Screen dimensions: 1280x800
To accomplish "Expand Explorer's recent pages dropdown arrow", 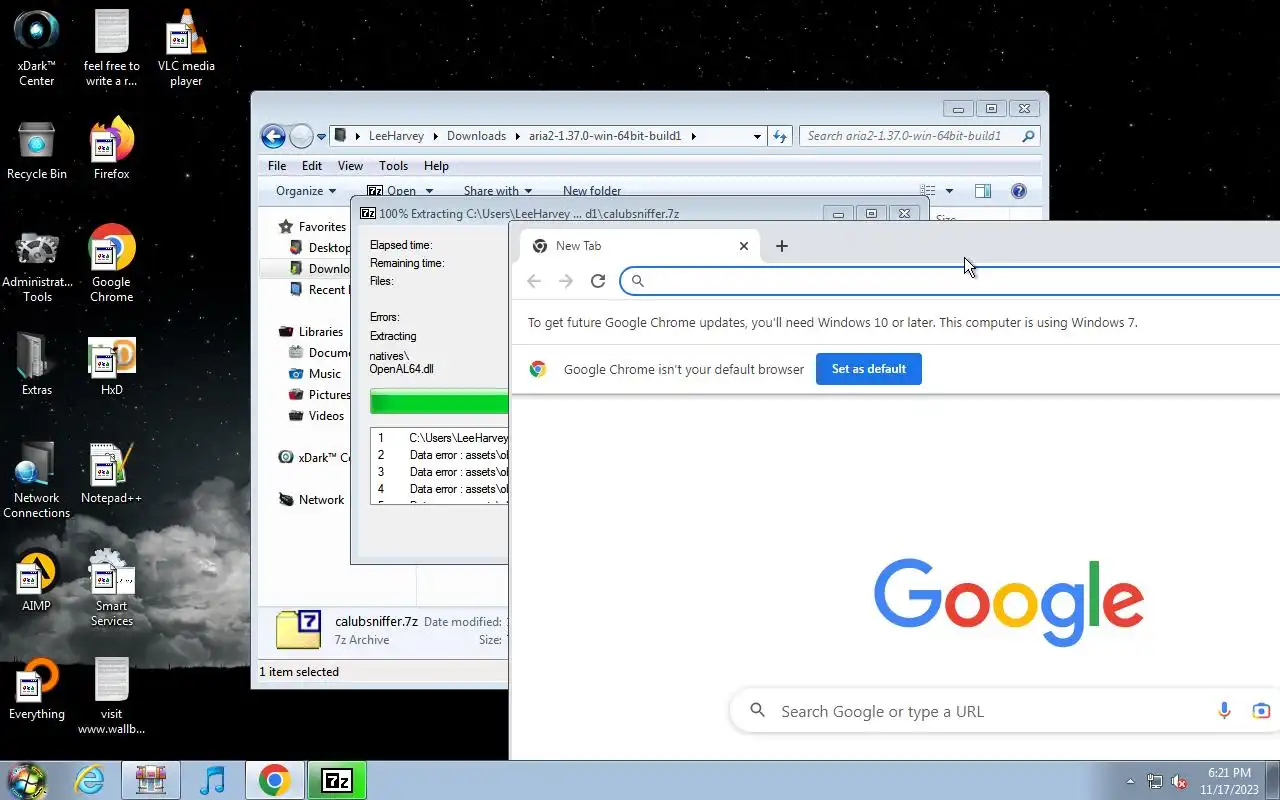I will [x=322, y=137].
